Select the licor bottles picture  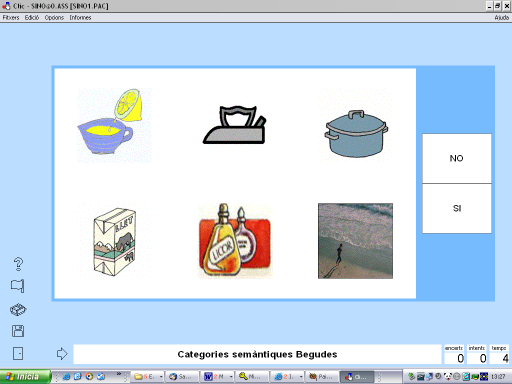click(235, 241)
